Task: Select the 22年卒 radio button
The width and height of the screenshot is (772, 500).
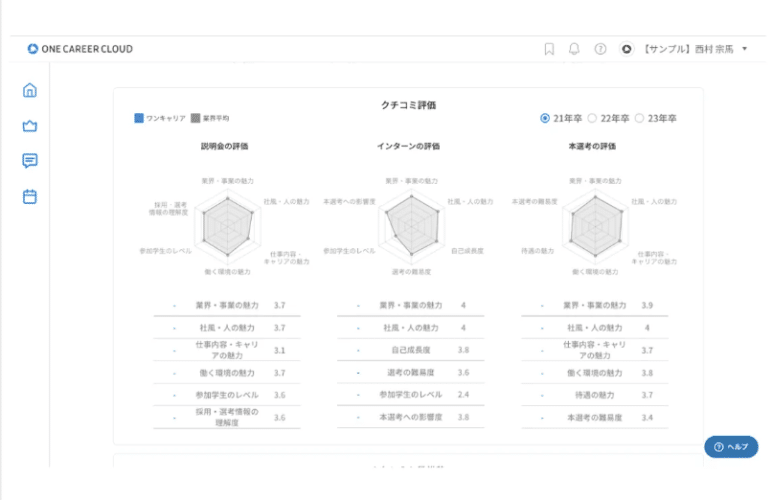Action: (x=592, y=118)
